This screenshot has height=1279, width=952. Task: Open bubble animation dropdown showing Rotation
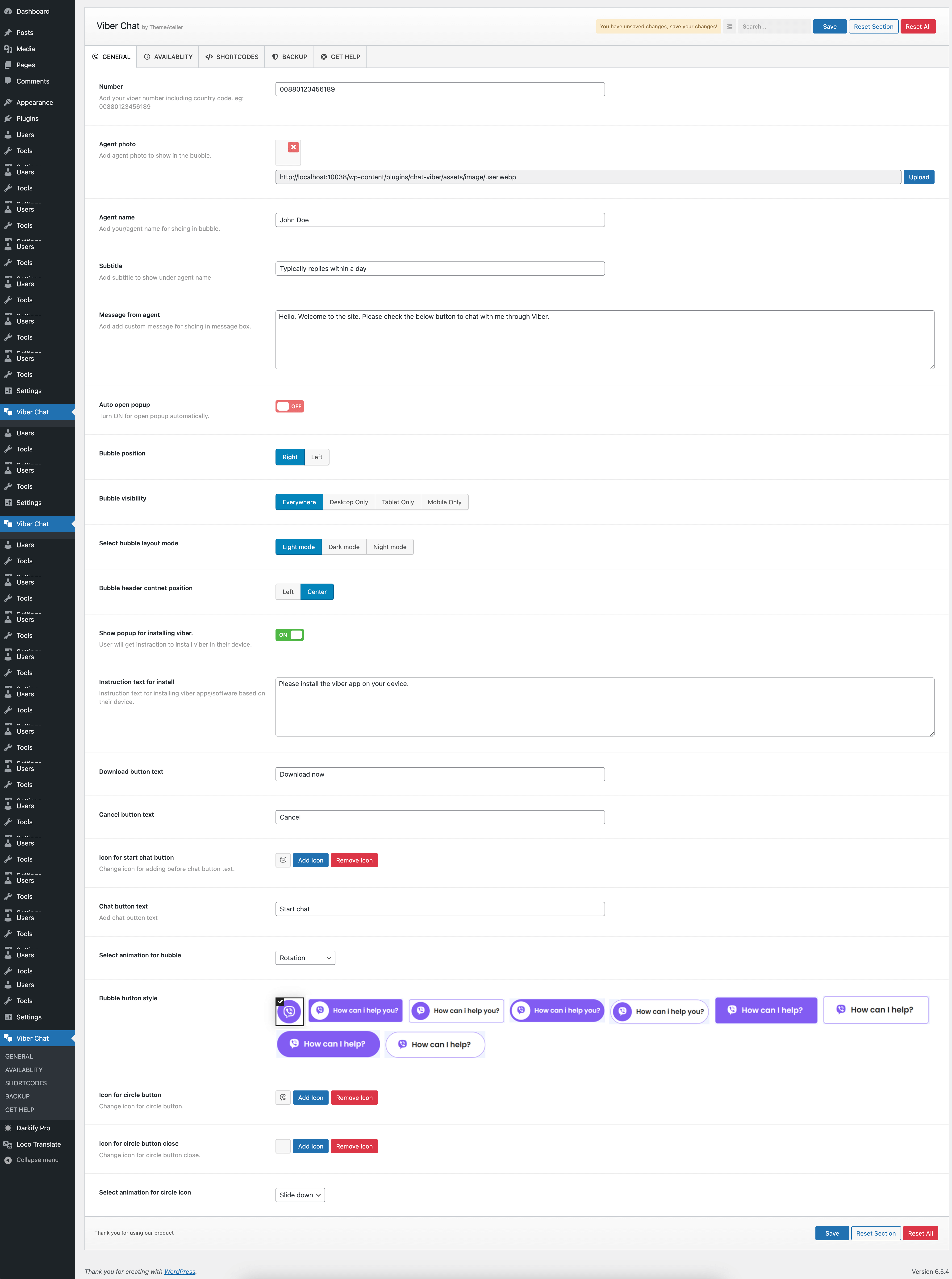pyautogui.click(x=305, y=958)
